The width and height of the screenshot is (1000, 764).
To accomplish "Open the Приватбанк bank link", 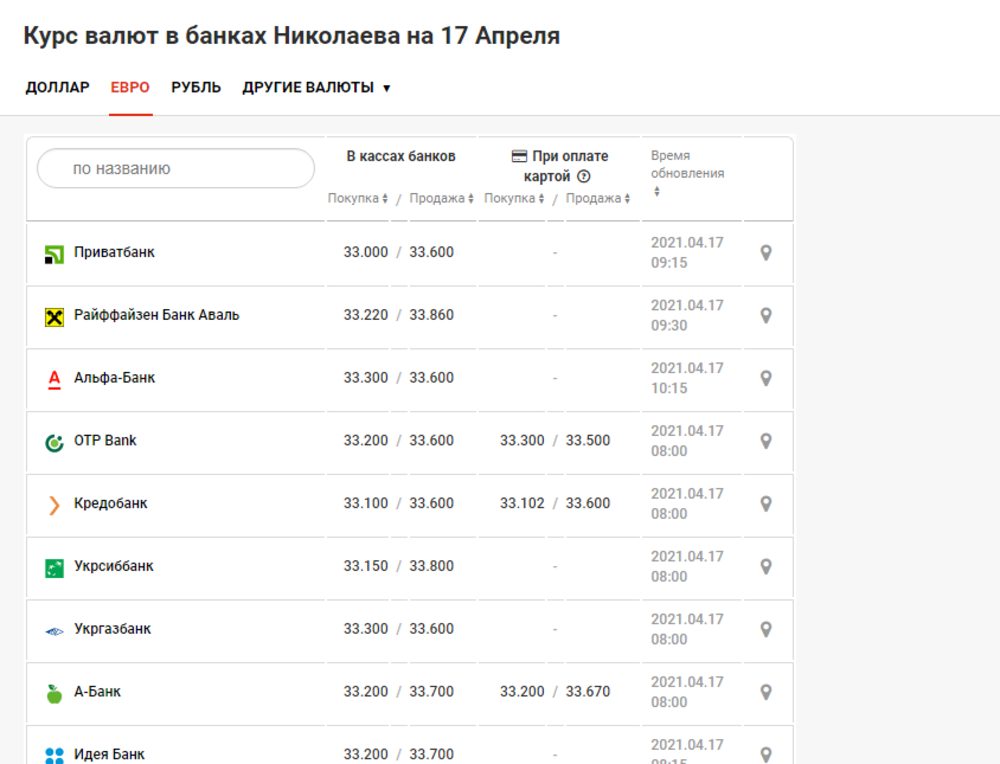I will click(114, 252).
